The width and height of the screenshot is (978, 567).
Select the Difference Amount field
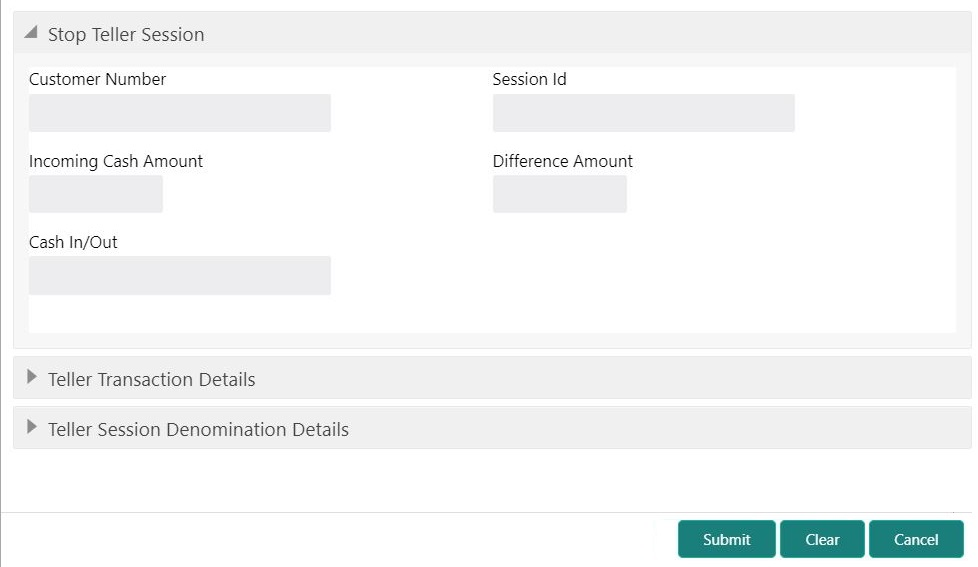click(x=559, y=194)
